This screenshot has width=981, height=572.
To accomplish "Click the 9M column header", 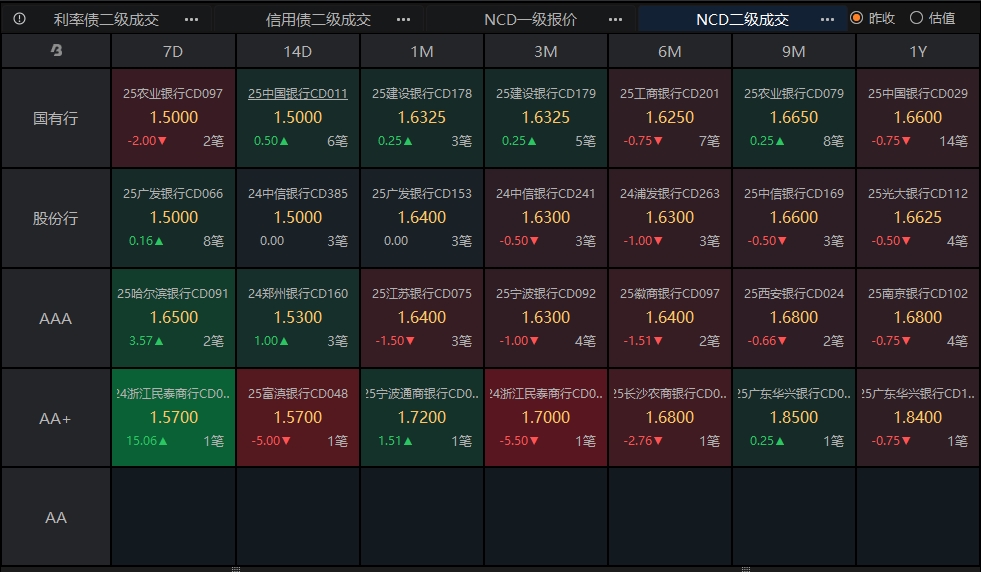I will [794, 51].
